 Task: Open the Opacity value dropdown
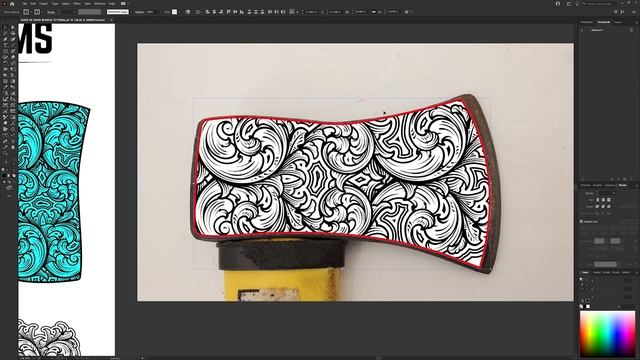(160, 12)
